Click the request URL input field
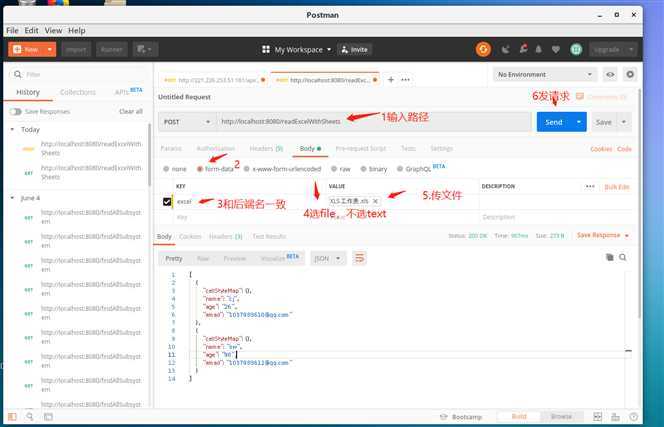This screenshot has width=664, height=427. coord(374,122)
